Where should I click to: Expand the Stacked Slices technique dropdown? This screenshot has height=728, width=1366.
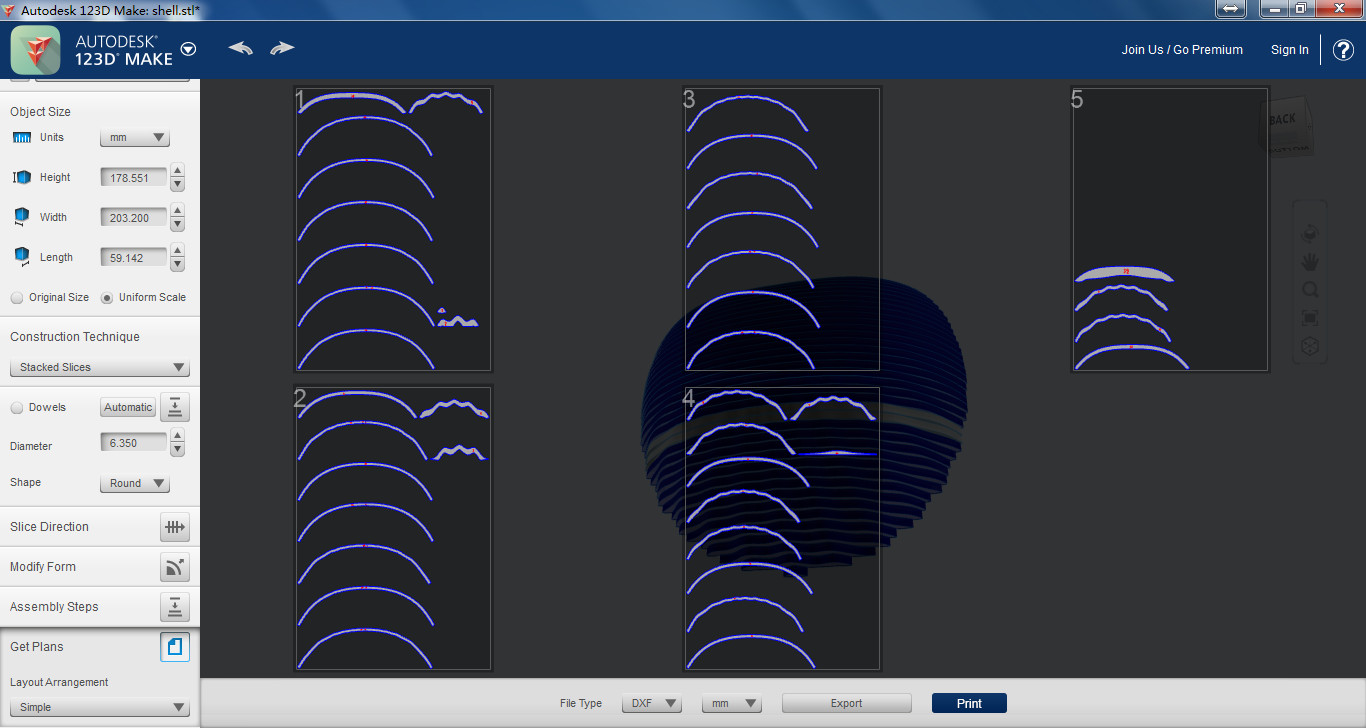pyautogui.click(x=99, y=367)
